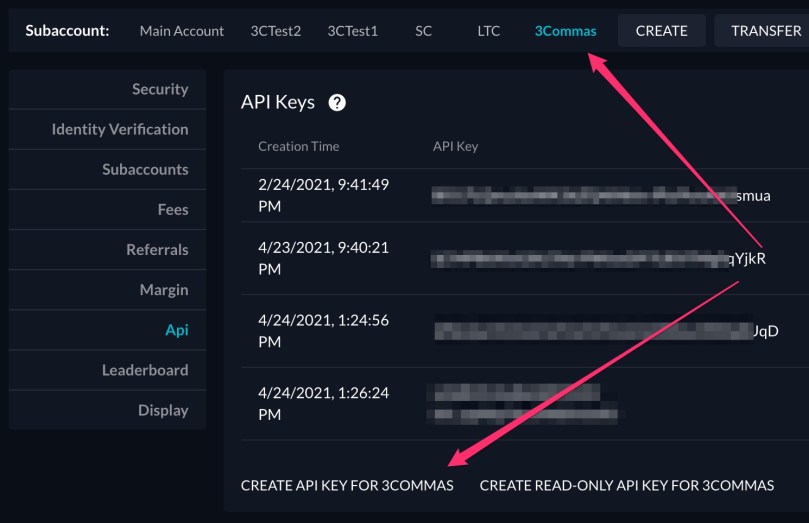809x523 pixels.
Task: Select the 3CTest1 subaccount
Action: click(x=352, y=31)
